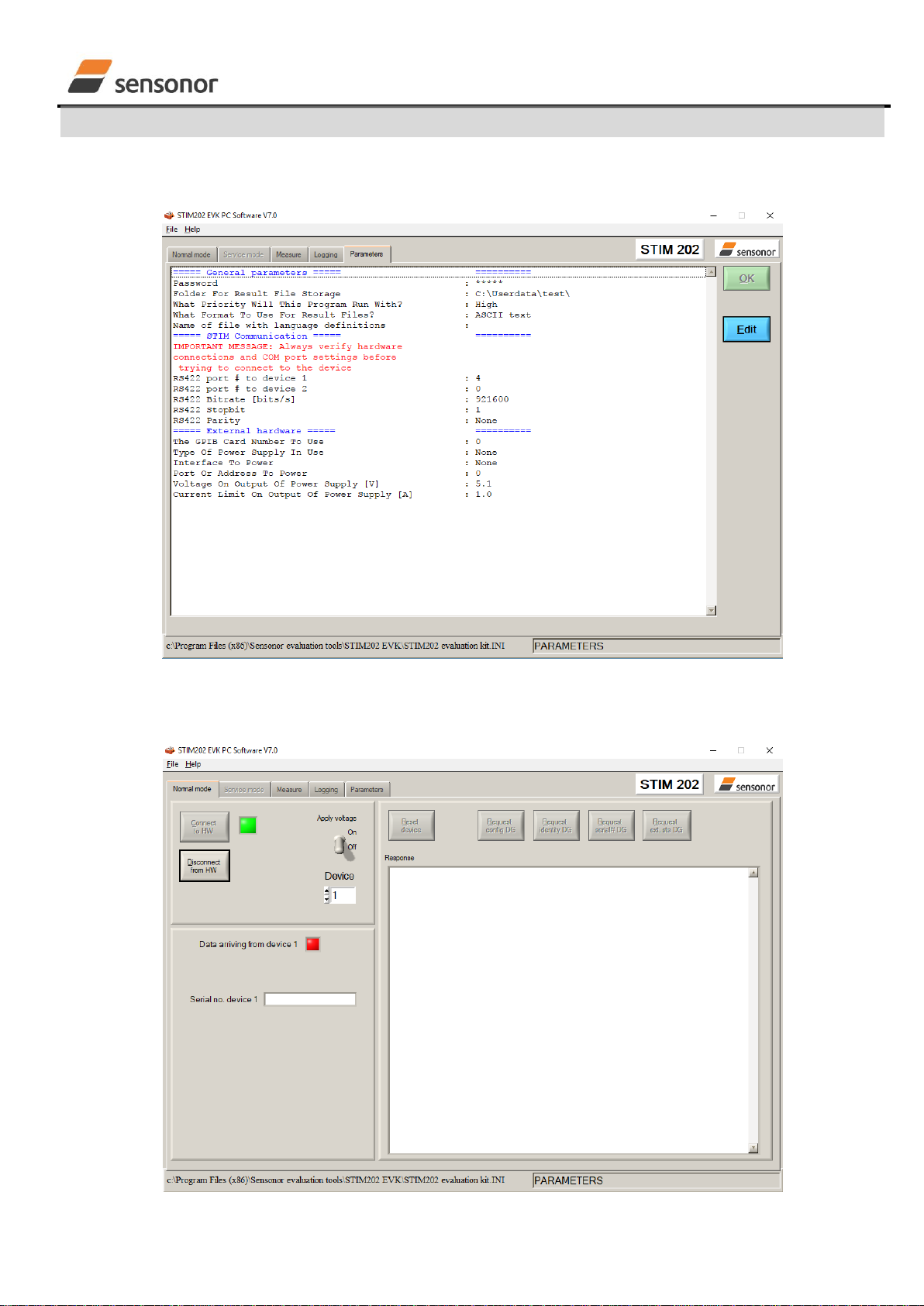Select Normal mode tab in lower window
The height and width of the screenshot is (1306, 924).
click(192, 788)
